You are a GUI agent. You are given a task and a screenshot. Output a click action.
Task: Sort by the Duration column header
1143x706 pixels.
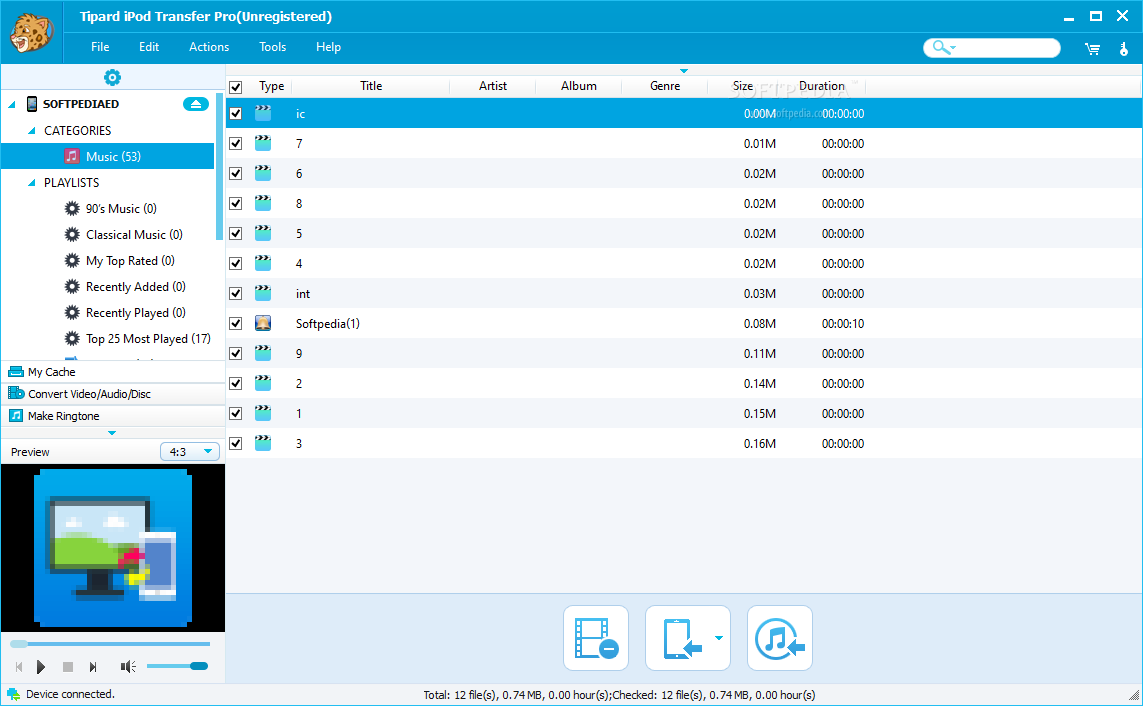tap(822, 86)
